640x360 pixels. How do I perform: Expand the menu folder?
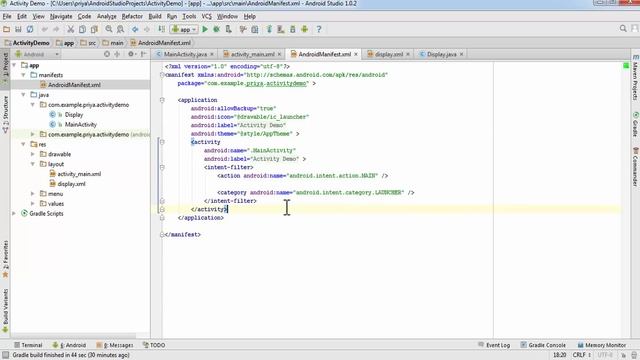(x=33, y=193)
